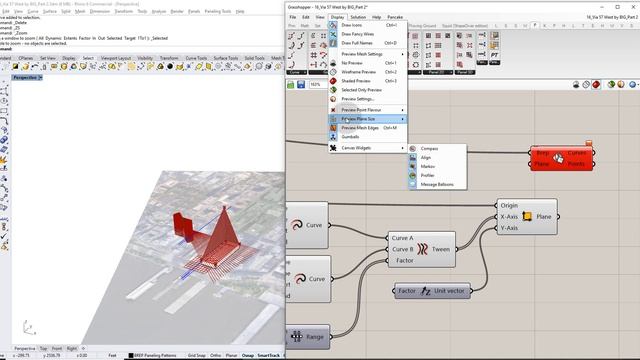Open the File menu in Grasshopper

[x=293, y=17]
